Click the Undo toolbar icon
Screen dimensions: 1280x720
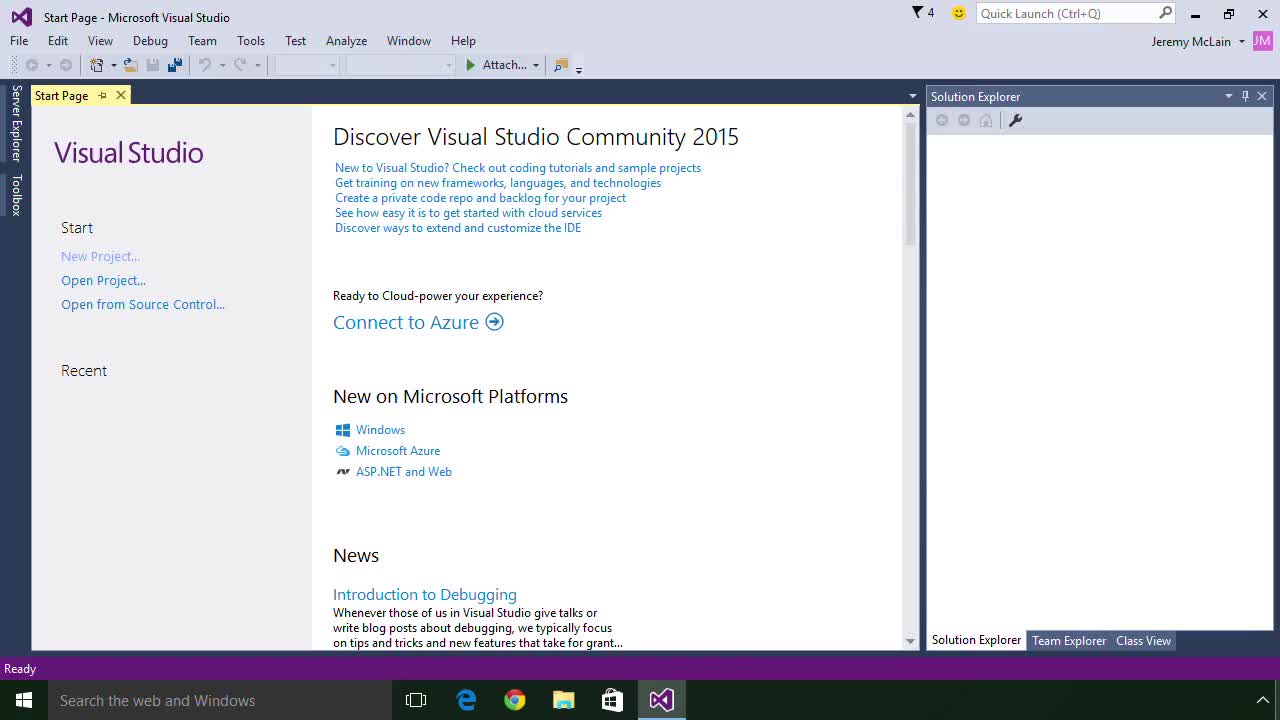[x=204, y=65]
